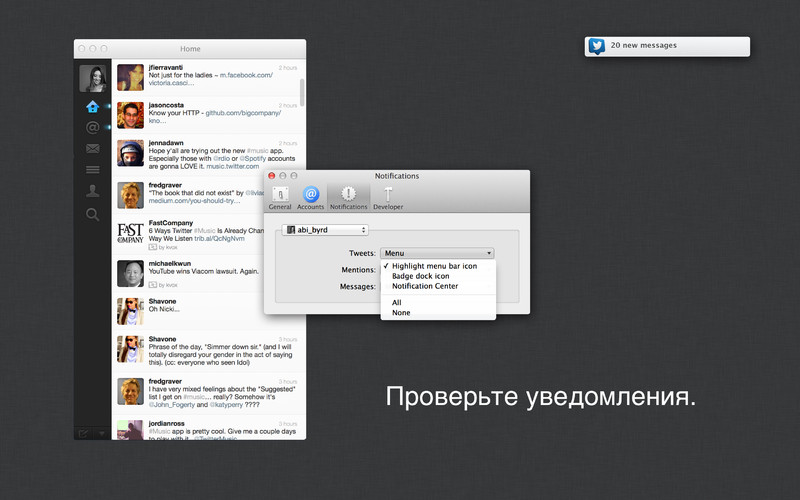Enable Notification Center option
This screenshot has height=500, width=800.
tap(425, 286)
